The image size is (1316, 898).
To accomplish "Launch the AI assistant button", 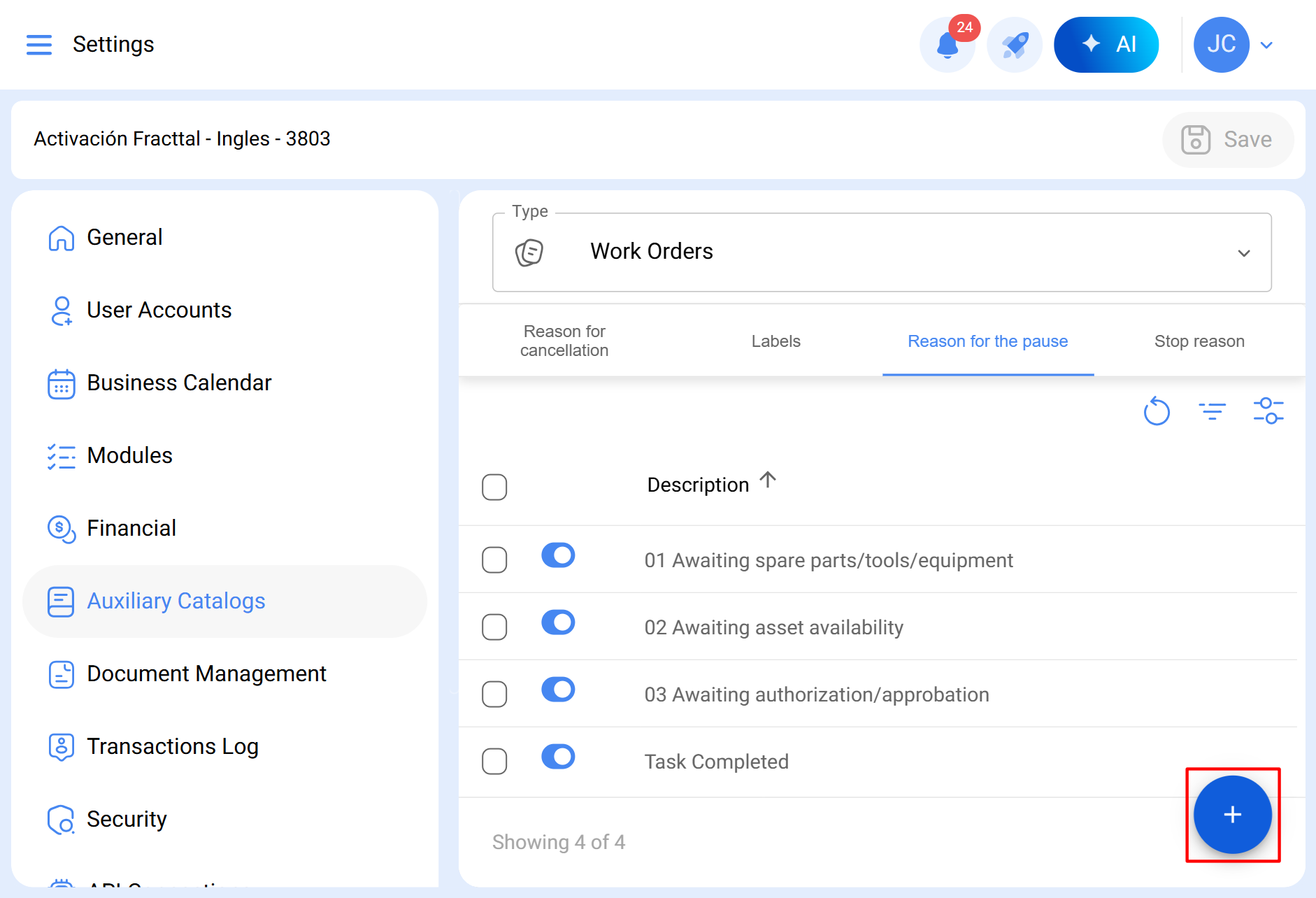I will point(1106,45).
